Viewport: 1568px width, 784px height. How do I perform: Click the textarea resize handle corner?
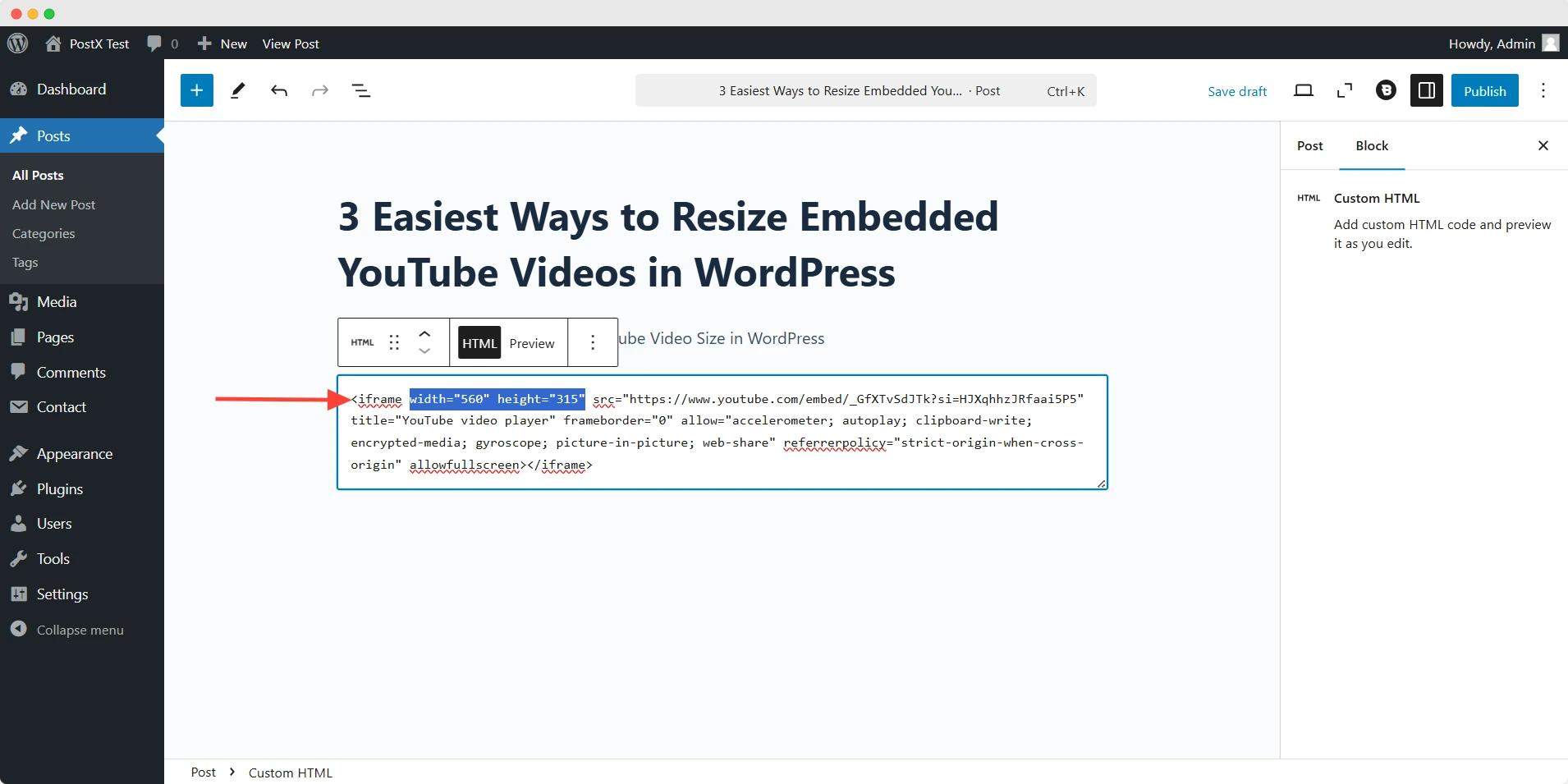1101,484
